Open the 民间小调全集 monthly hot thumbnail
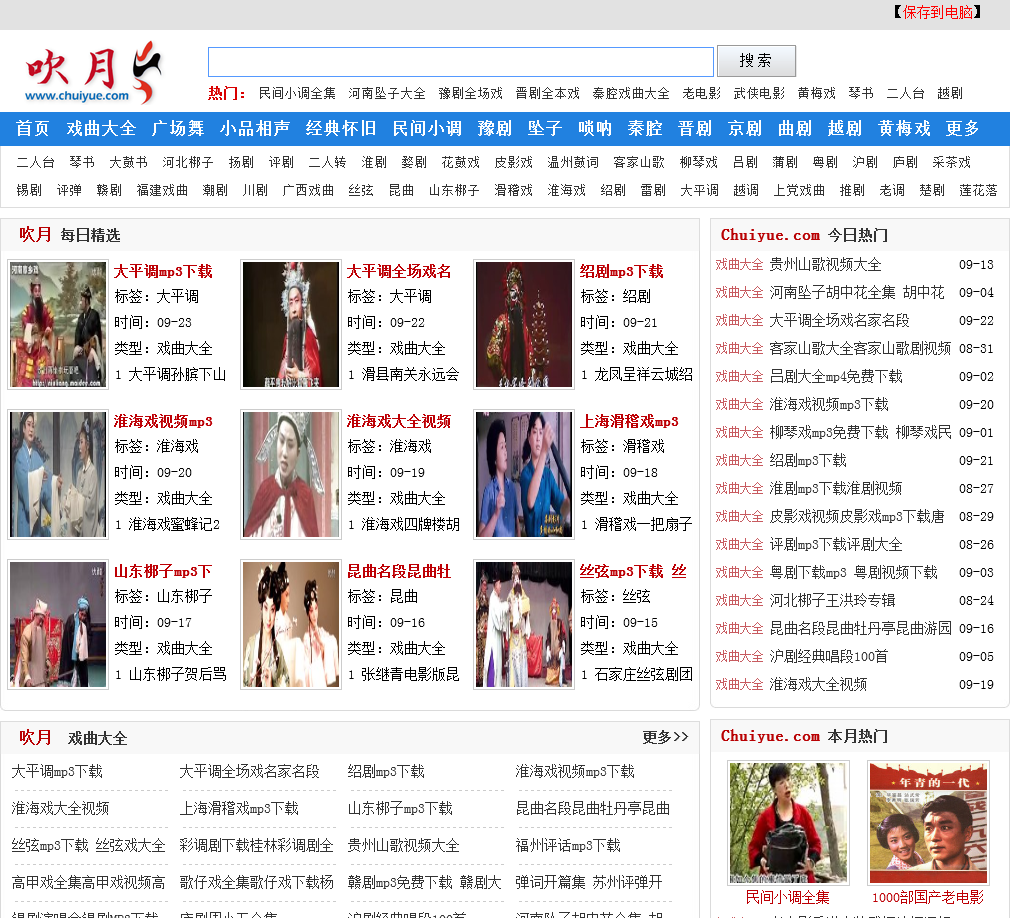 (x=788, y=823)
